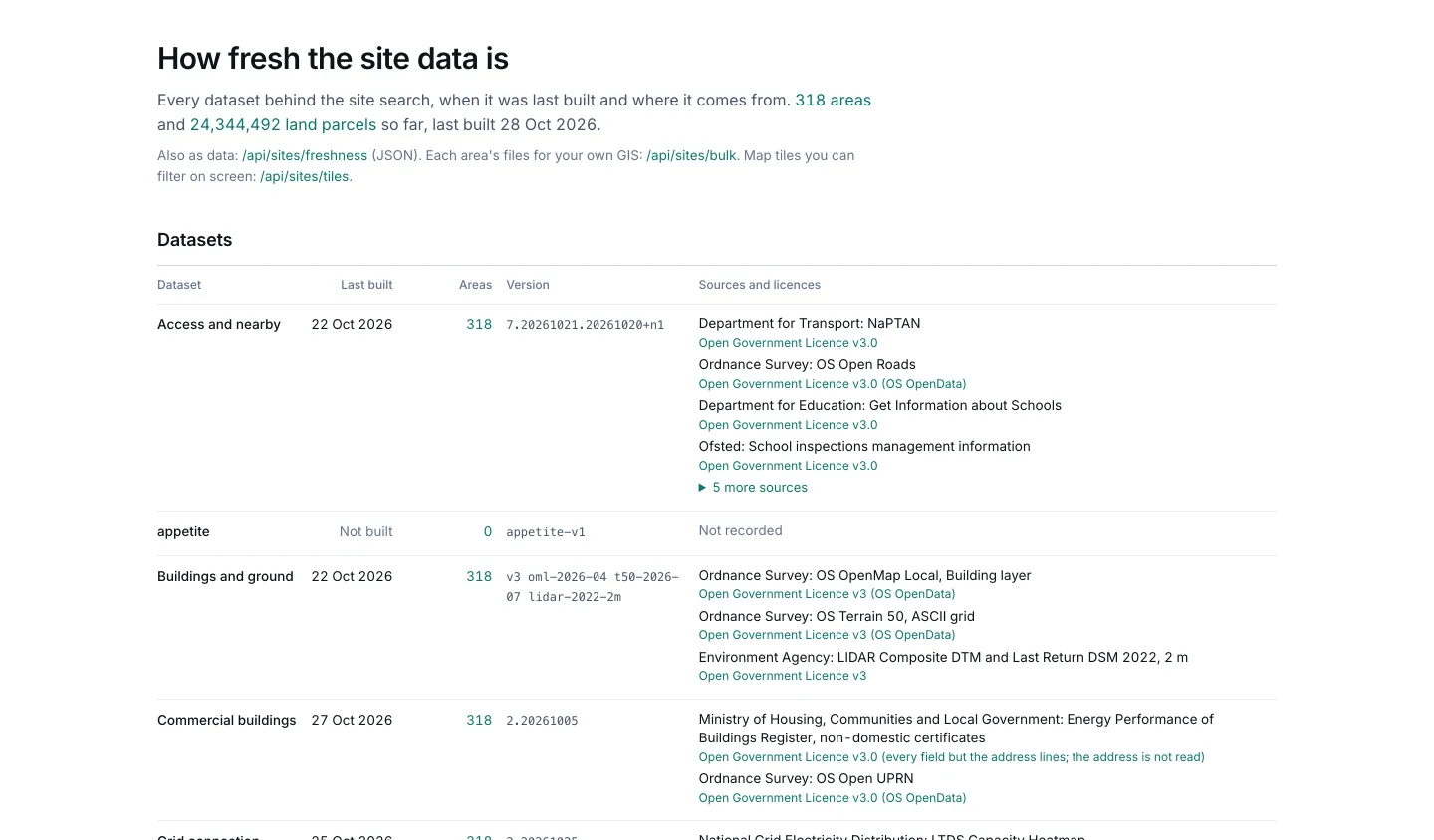Open the /api/sites/freshness JSON link

click(x=305, y=156)
